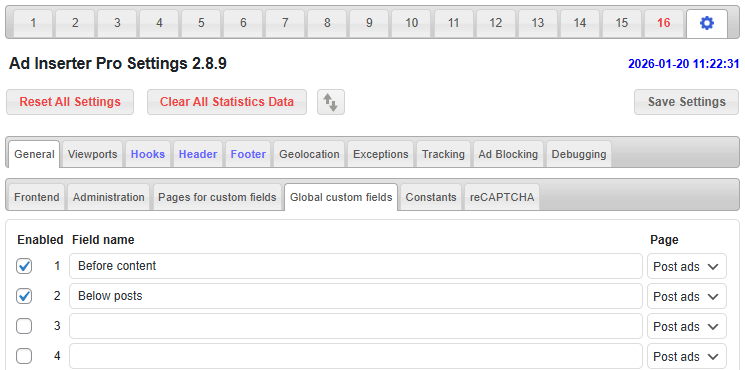Open block tab 6
Viewport: 745px width, 370px height.
coord(243,23)
